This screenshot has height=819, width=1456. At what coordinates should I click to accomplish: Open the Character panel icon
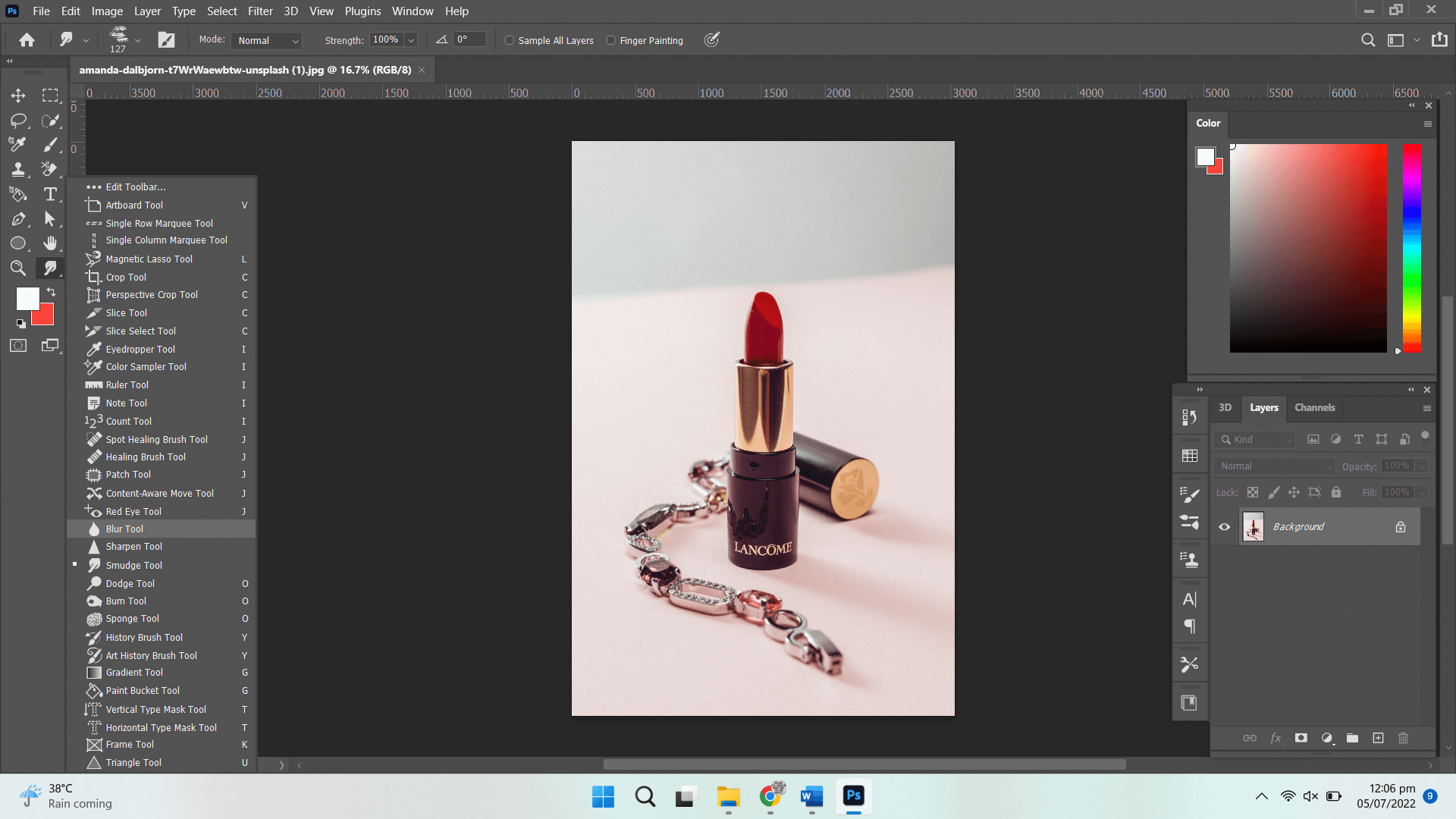[1189, 599]
